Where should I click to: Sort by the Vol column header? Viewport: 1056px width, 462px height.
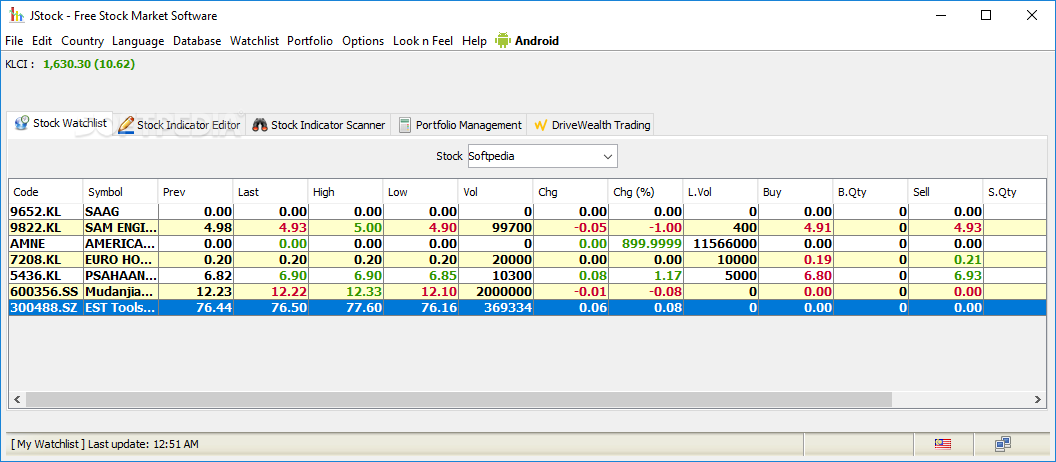coord(496,192)
